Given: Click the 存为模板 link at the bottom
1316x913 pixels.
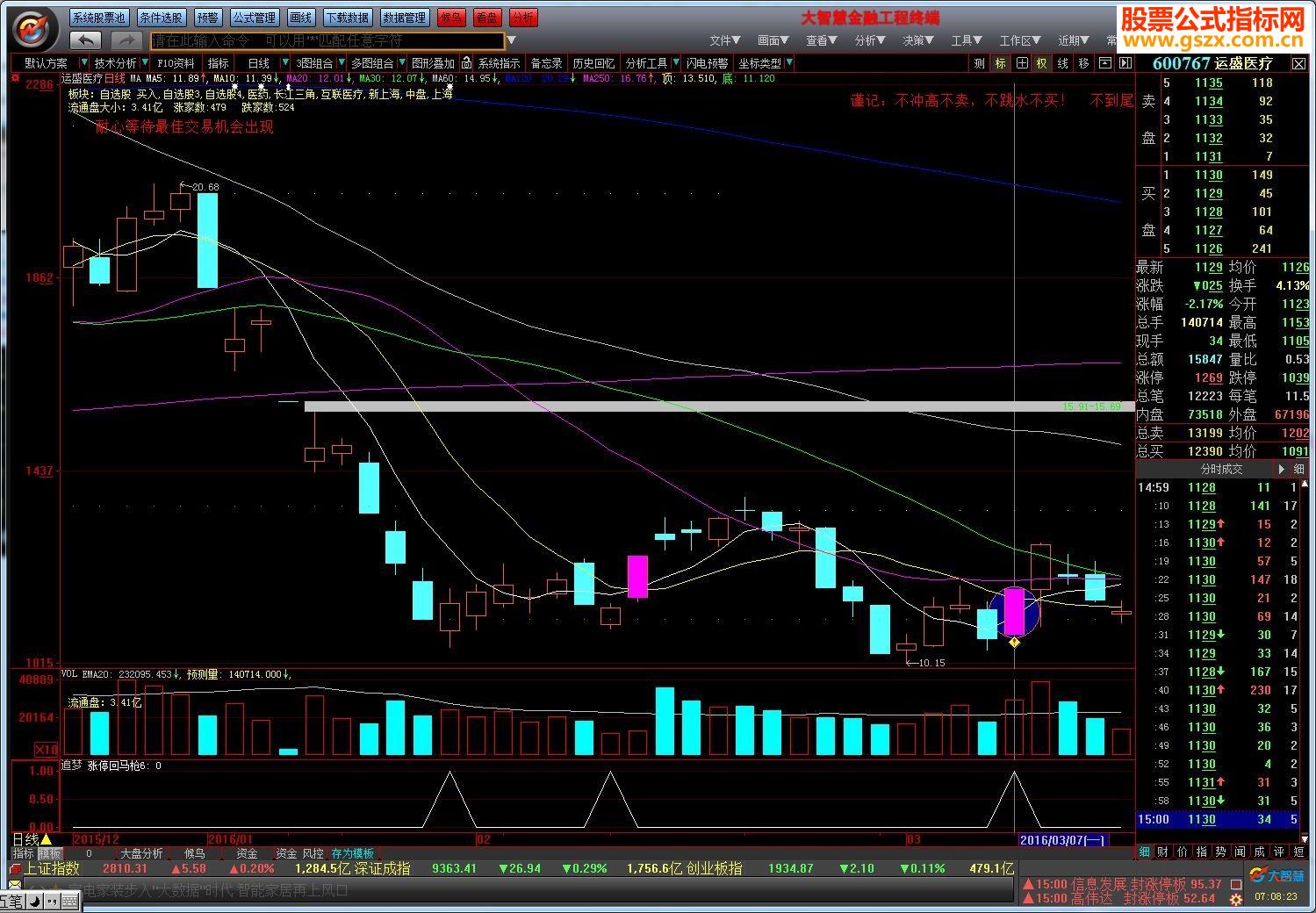Looking at the screenshot, I should (353, 853).
